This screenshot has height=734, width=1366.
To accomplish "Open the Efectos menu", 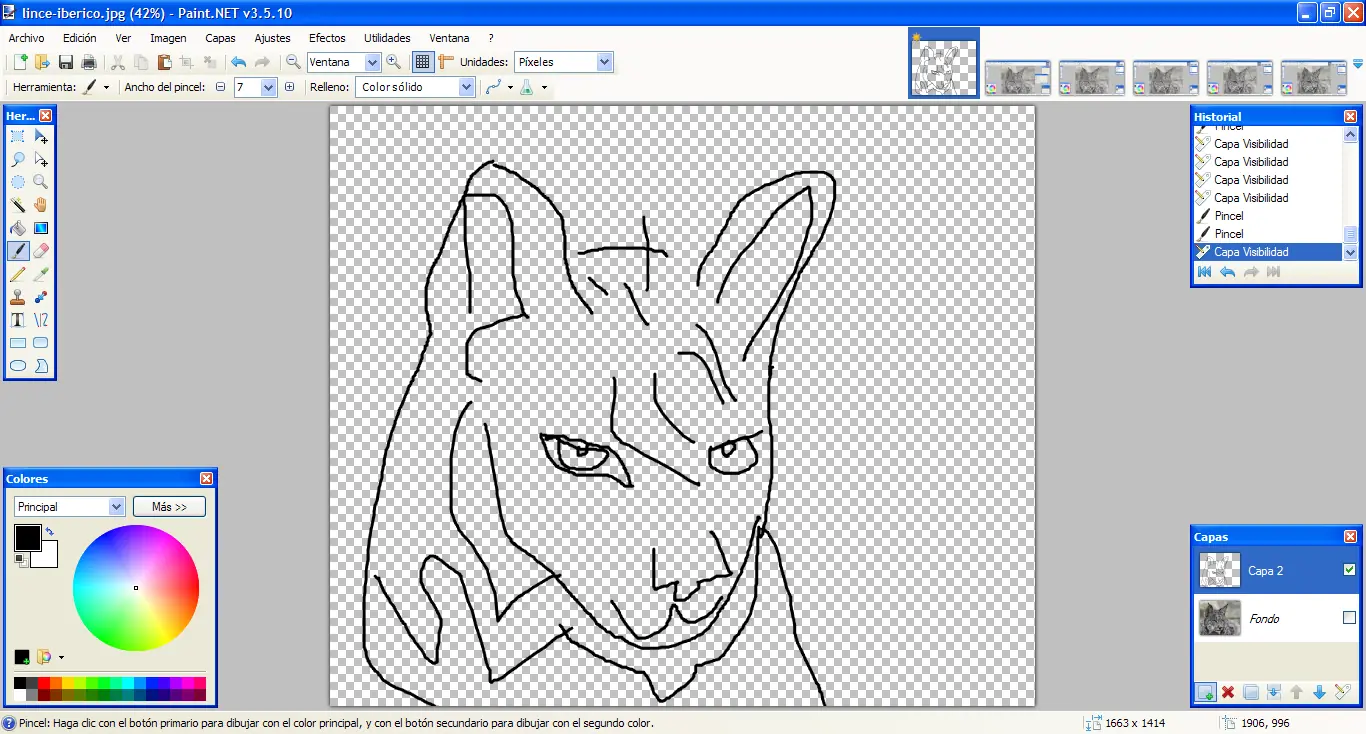I will (327, 38).
